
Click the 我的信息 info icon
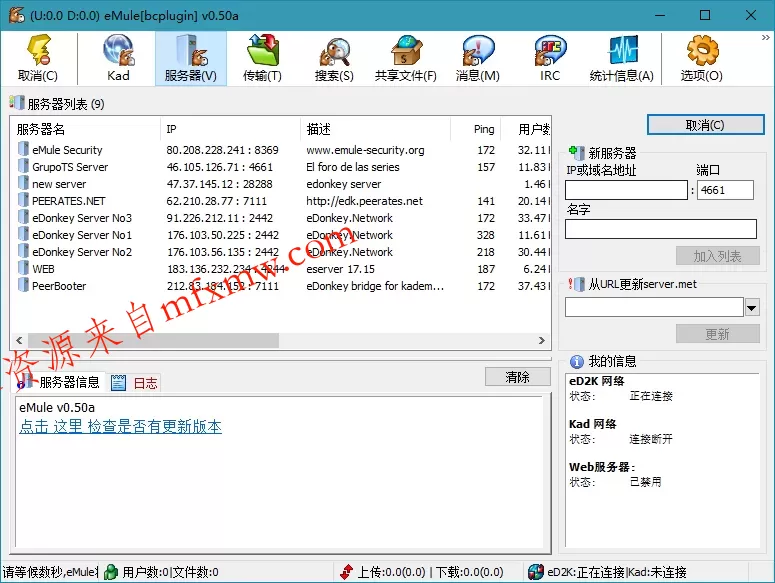[576, 362]
